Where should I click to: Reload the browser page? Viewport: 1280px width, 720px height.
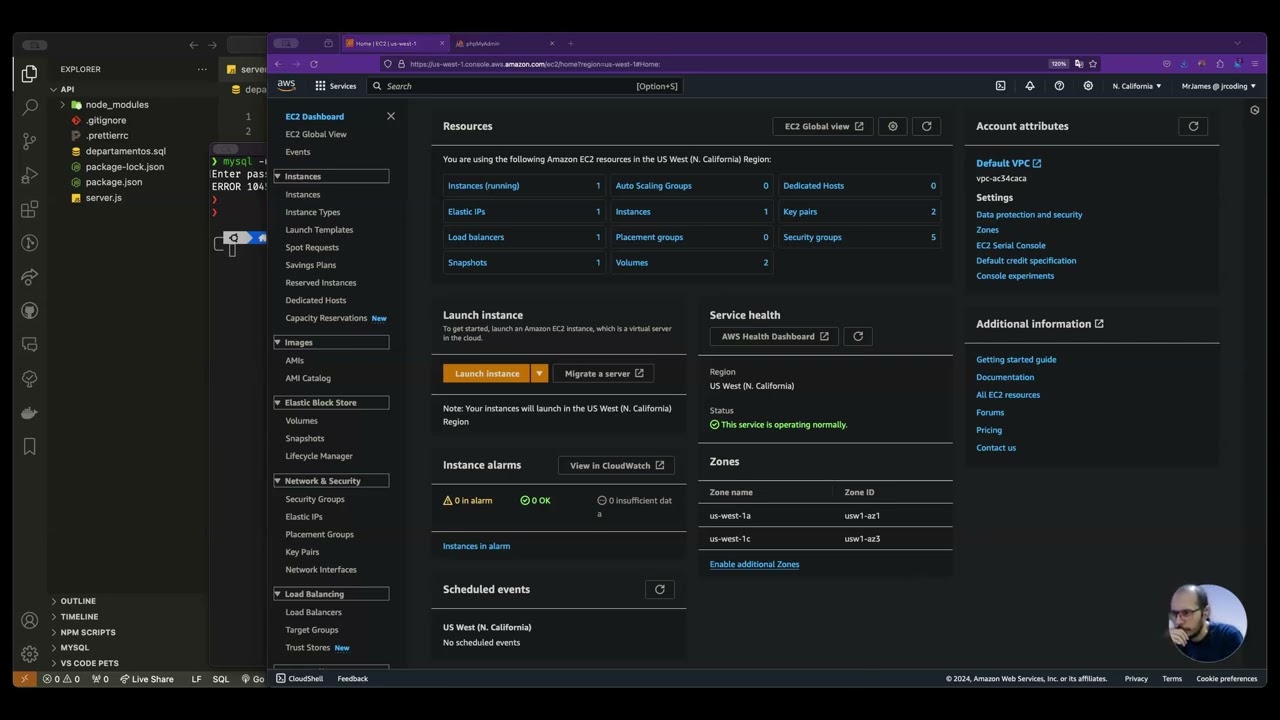[x=314, y=64]
